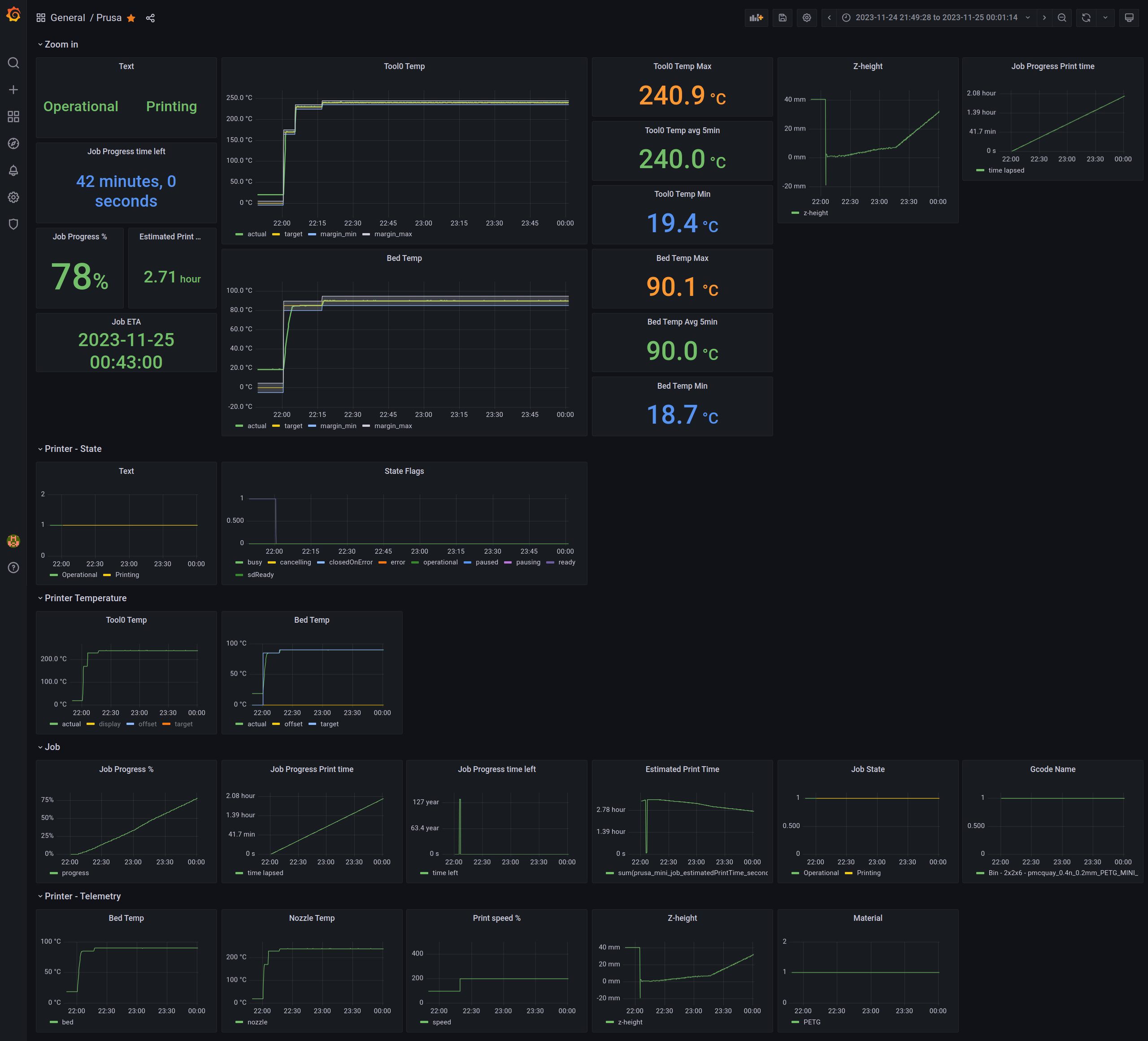Open the Material panel title

868,918
